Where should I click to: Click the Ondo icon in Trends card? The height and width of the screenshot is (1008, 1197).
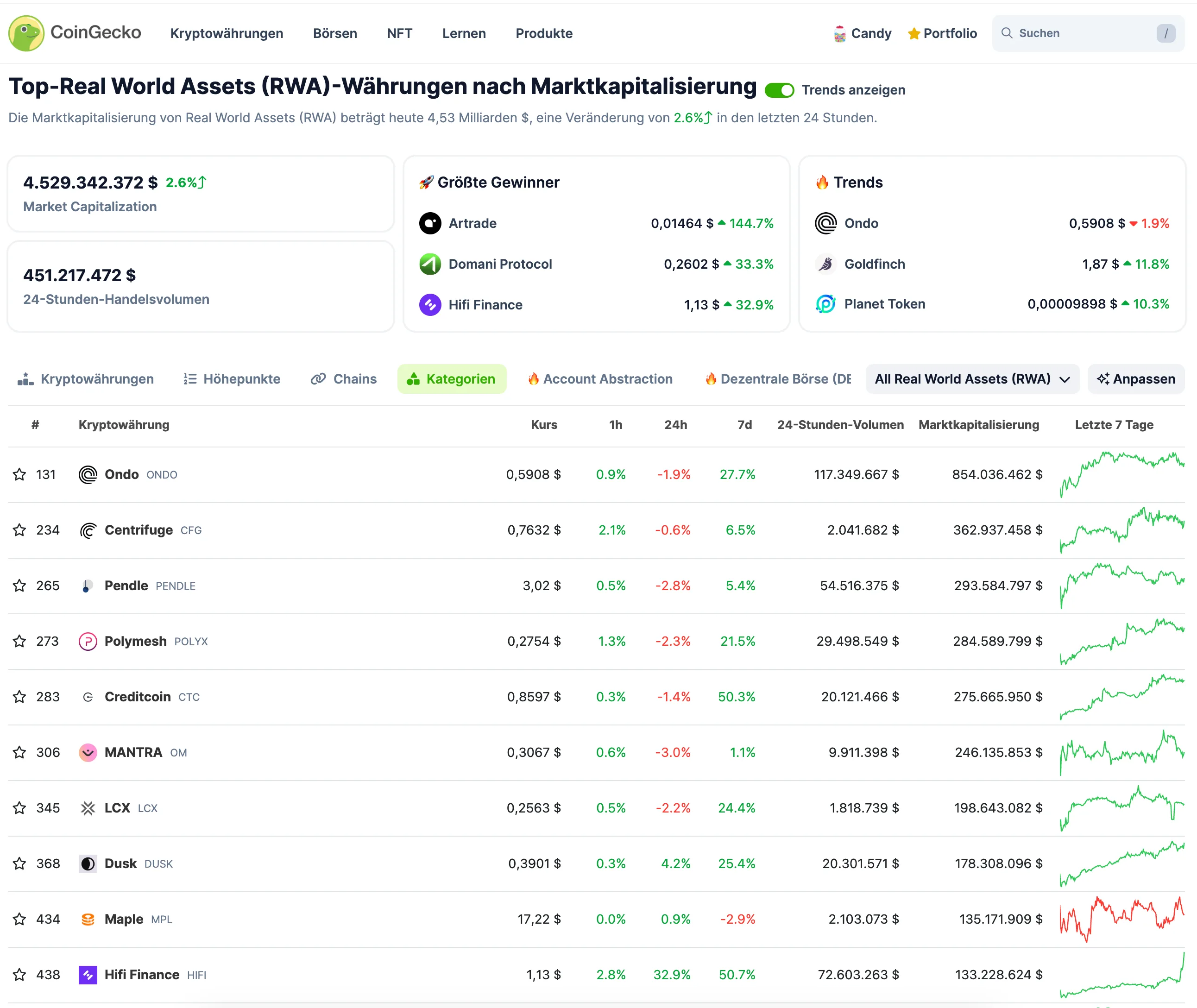(825, 223)
